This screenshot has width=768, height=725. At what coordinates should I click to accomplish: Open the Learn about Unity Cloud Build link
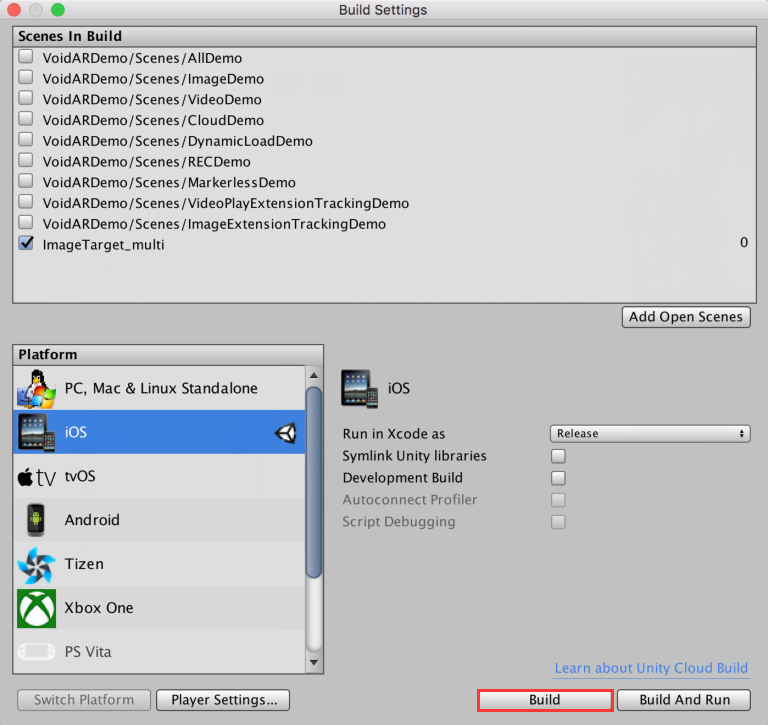point(651,668)
